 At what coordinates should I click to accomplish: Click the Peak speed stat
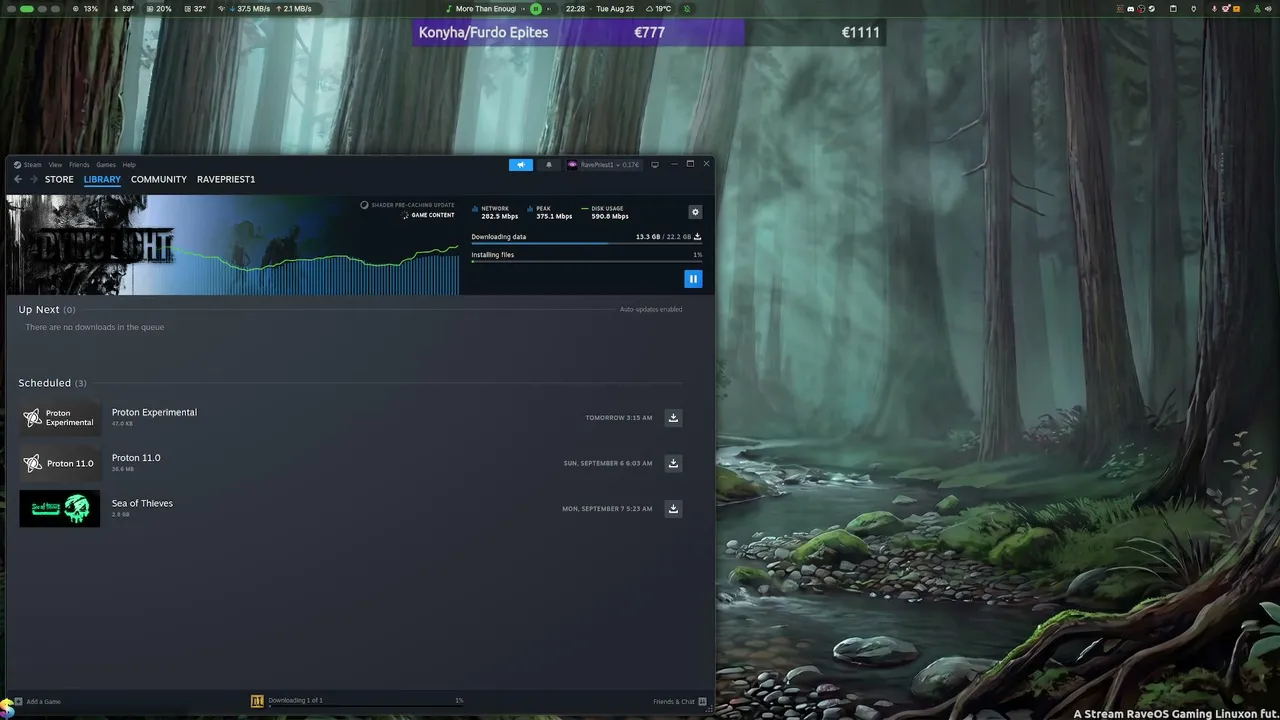point(550,212)
